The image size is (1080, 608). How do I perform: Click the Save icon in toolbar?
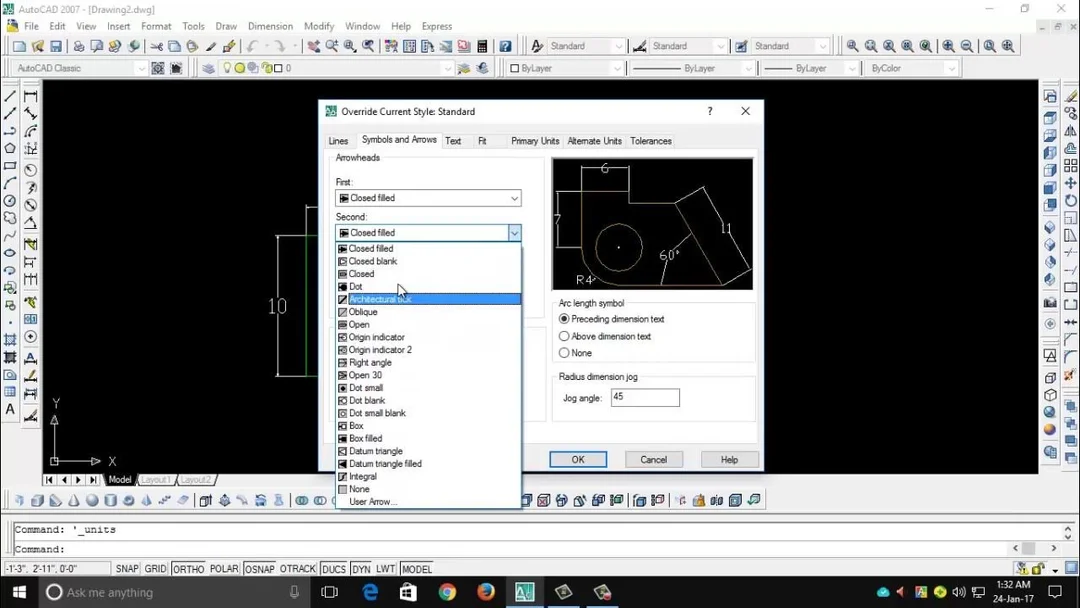tap(56, 46)
